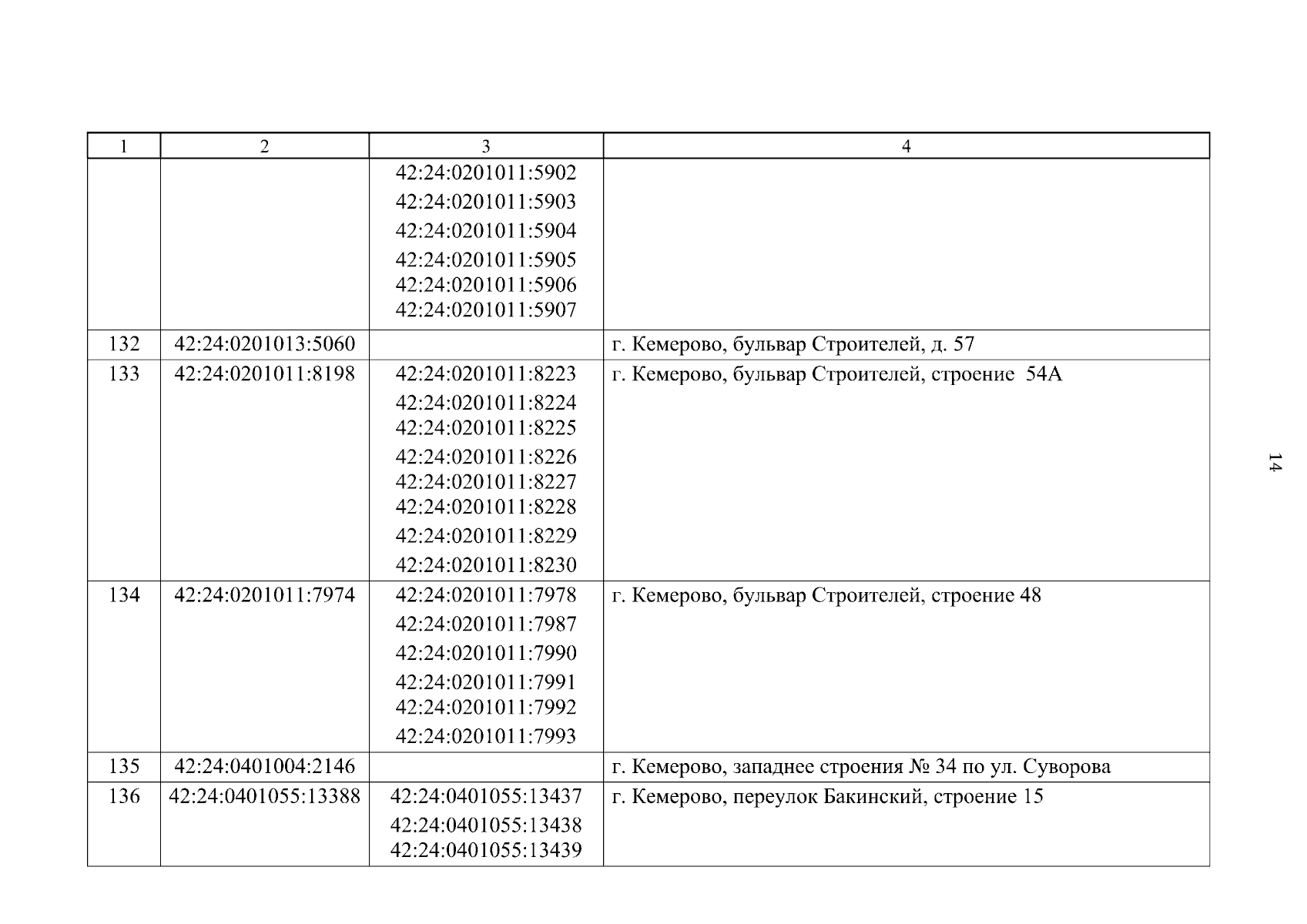1307x924 pixels.
Task: Select cadastral number 42:24:0401055:13439
Action: 485,852
